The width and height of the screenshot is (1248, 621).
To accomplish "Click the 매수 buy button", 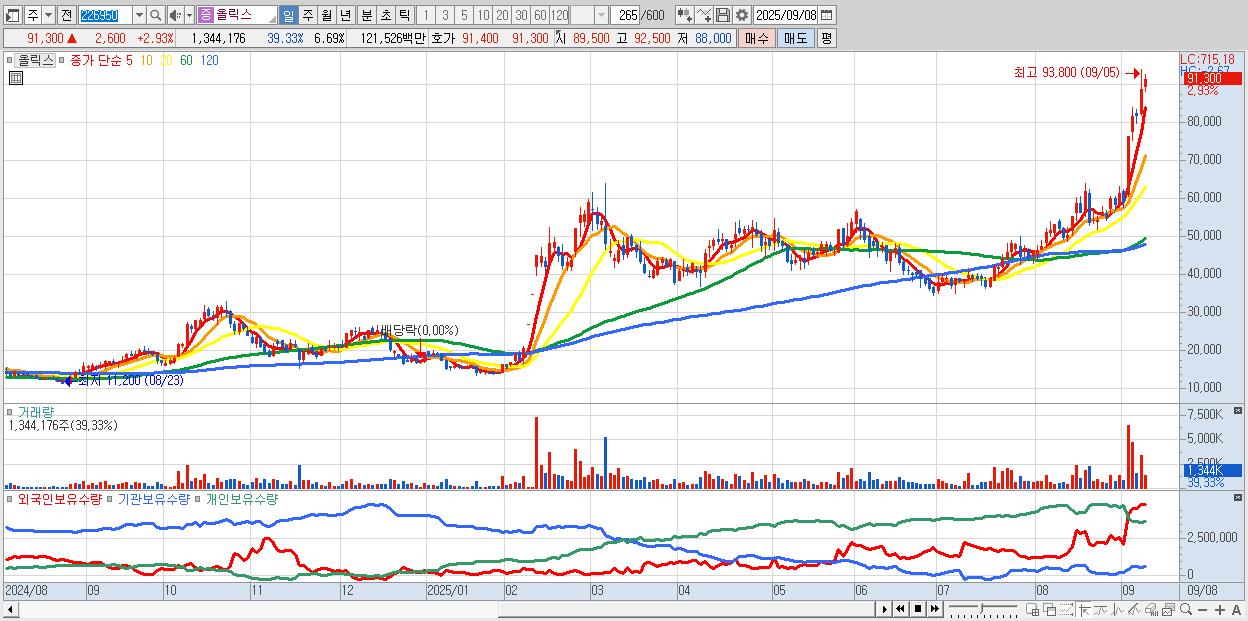I will click(x=757, y=38).
